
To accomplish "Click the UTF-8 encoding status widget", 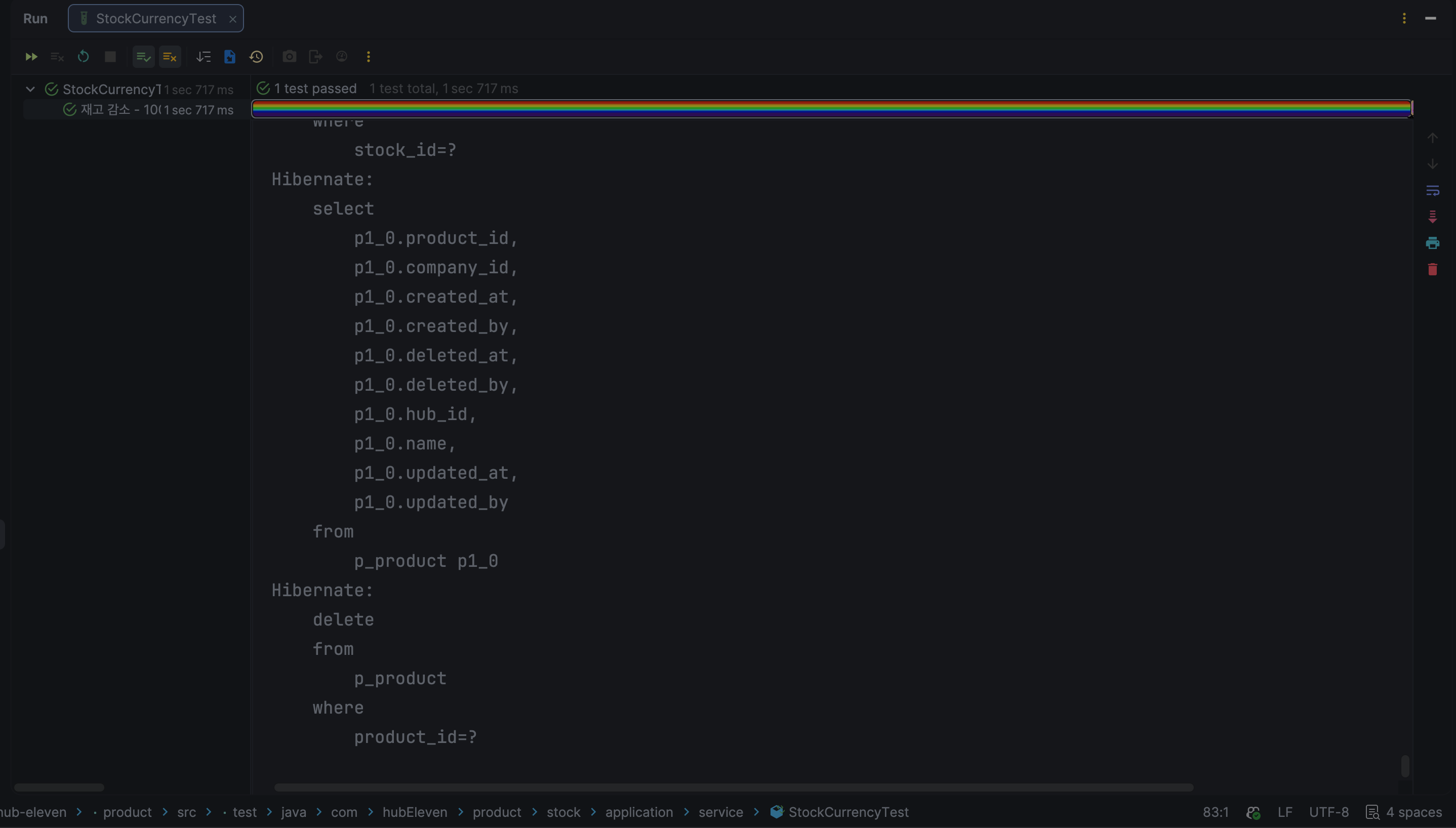I will pos(1328,812).
